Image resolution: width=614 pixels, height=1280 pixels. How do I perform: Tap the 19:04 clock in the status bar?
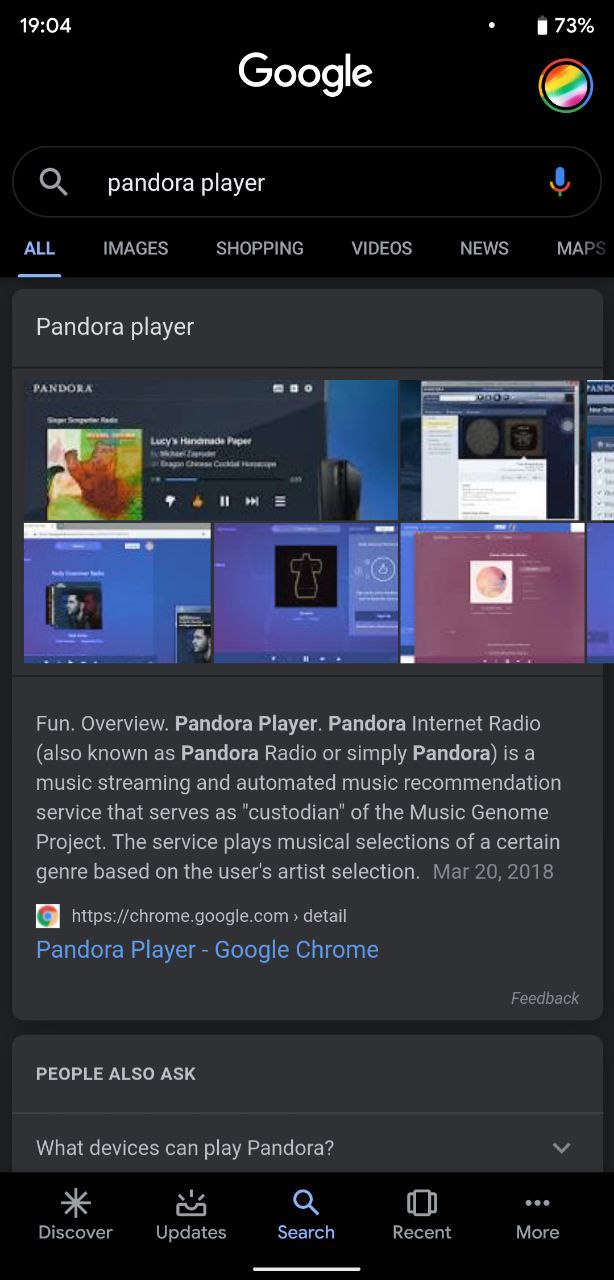pos(45,26)
